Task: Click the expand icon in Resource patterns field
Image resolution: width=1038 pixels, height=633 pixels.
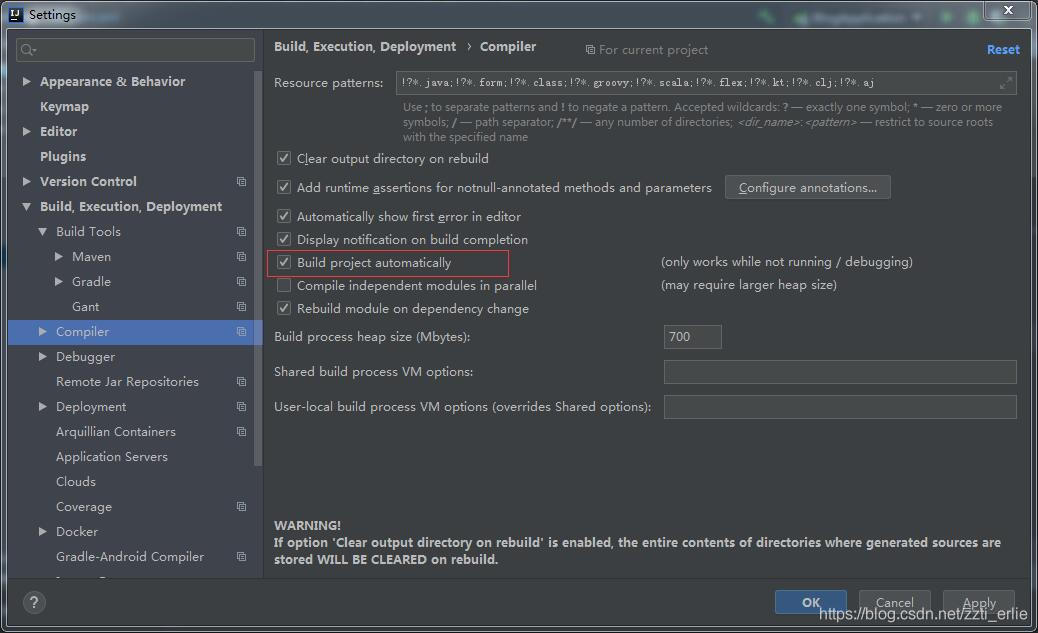Action: [x=1005, y=83]
